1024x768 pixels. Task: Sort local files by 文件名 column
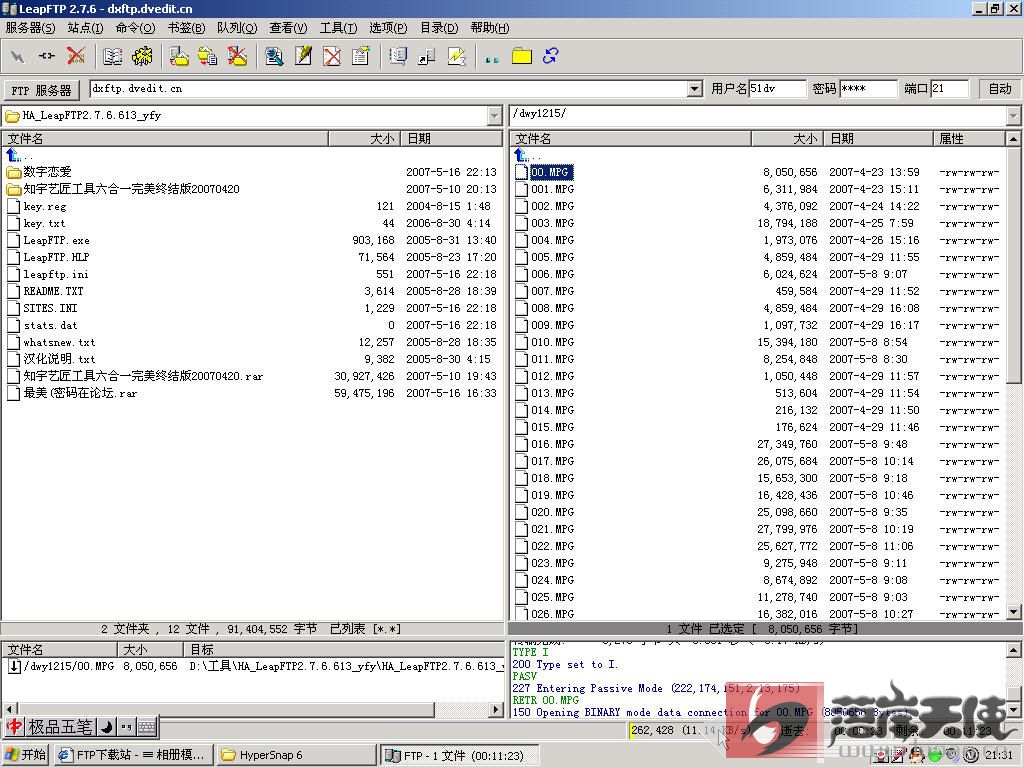click(165, 138)
